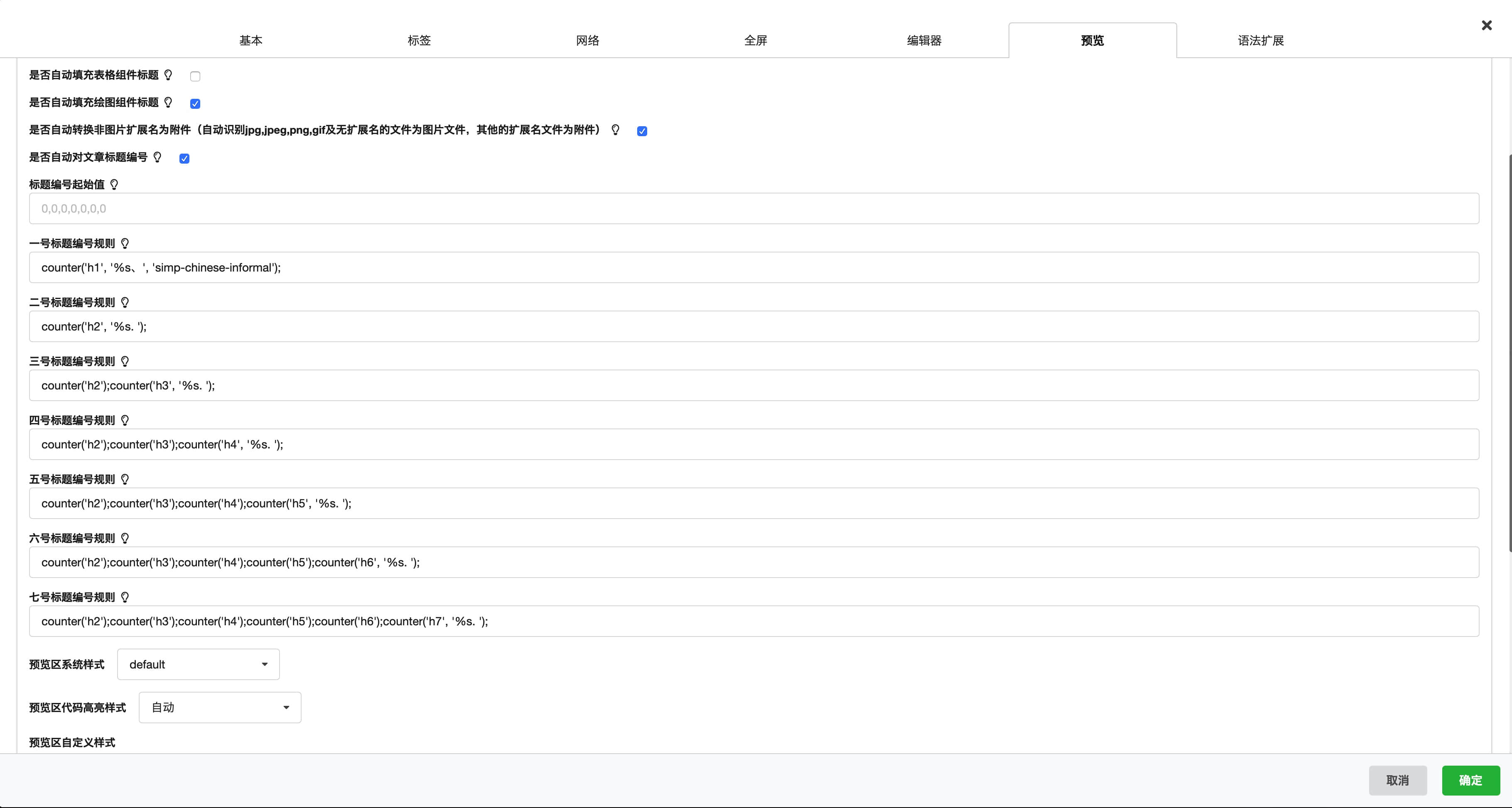Uncheck 自动填充绘图组件标题 checkbox

pos(196,104)
